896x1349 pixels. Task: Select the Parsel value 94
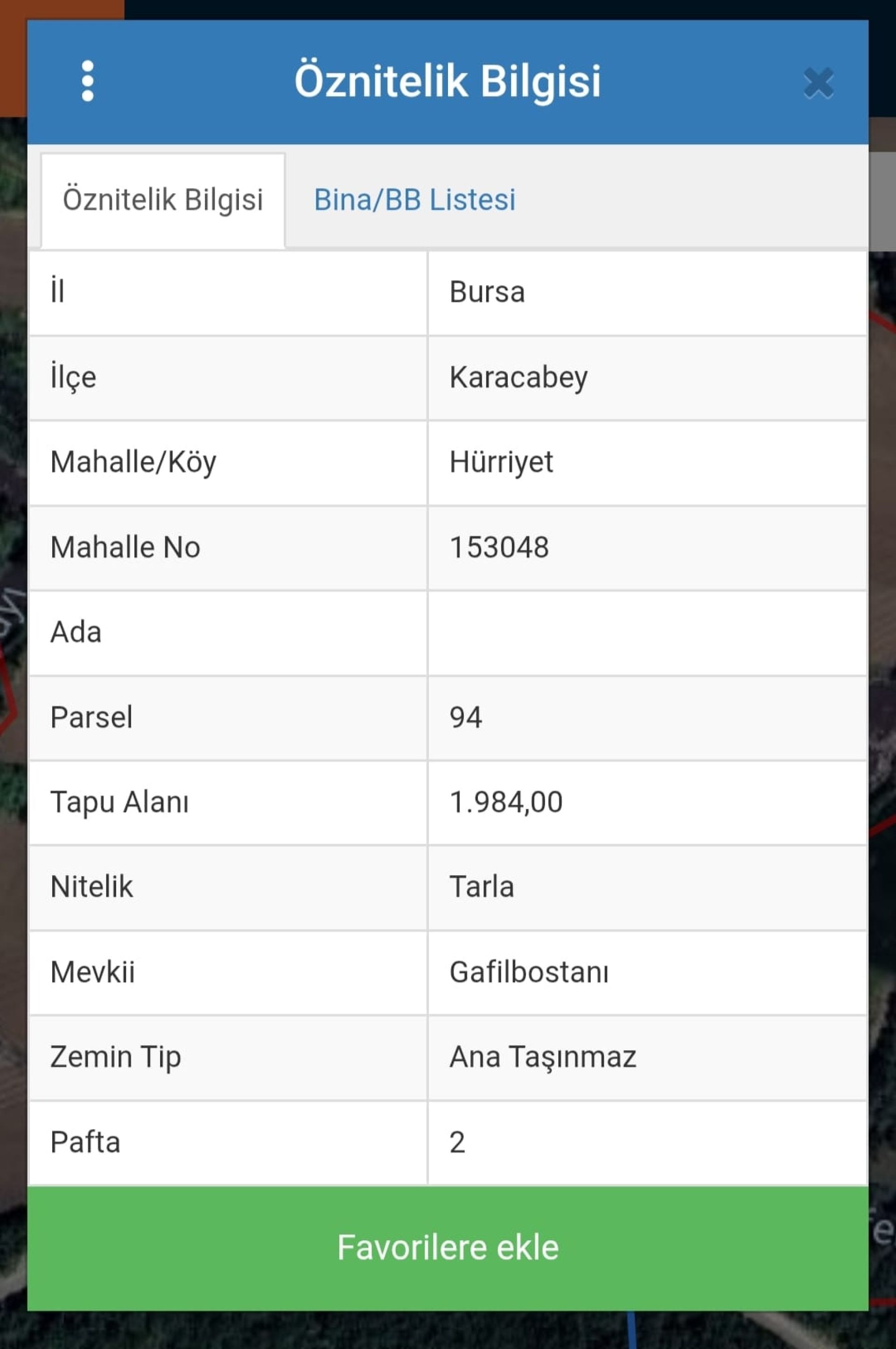coord(466,717)
